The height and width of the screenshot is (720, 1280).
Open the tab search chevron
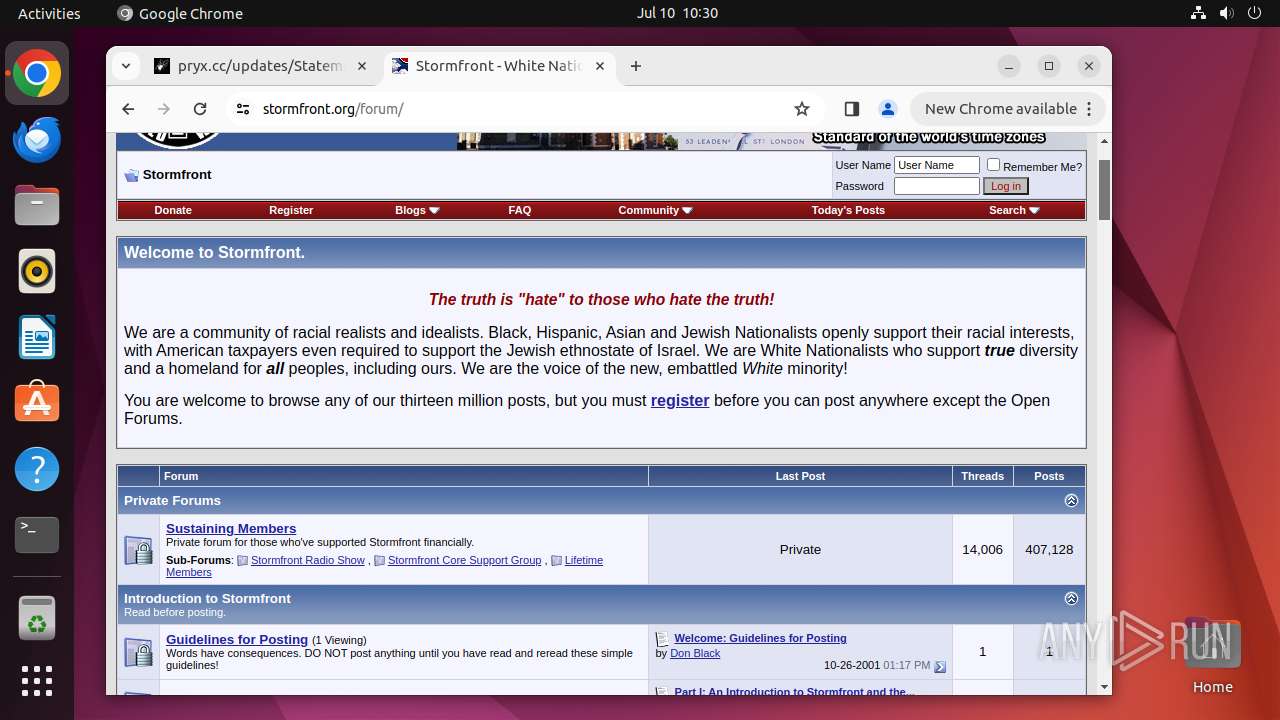[126, 66]
